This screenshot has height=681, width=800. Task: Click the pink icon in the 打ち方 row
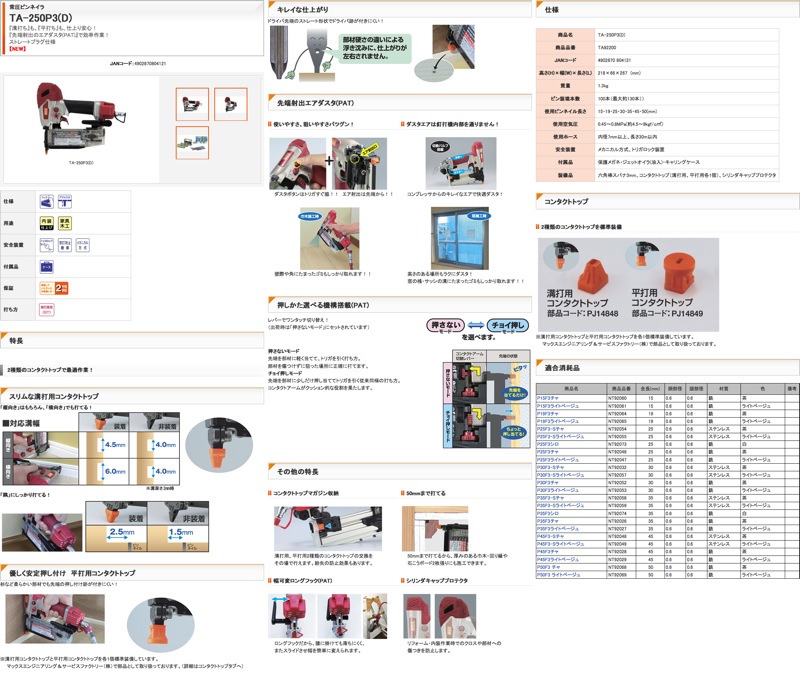point(46,310)
